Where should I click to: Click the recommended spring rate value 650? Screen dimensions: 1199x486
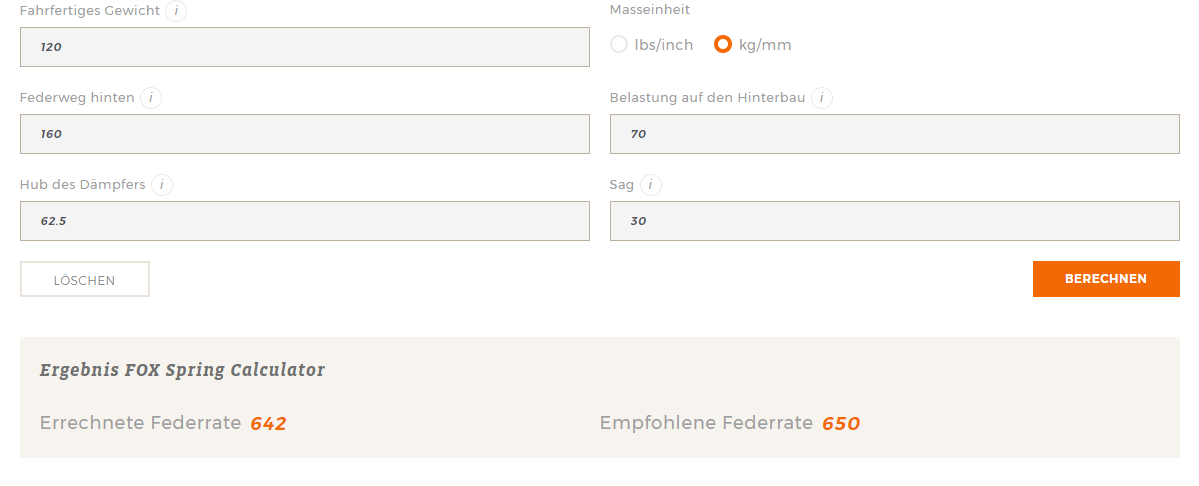[841, 423]
